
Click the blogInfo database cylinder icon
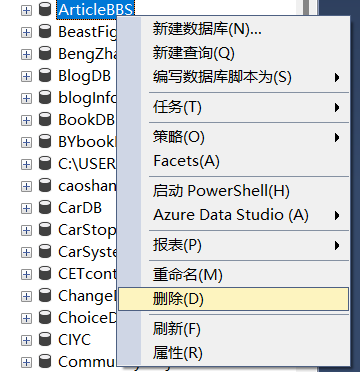[x=45, y=98]
